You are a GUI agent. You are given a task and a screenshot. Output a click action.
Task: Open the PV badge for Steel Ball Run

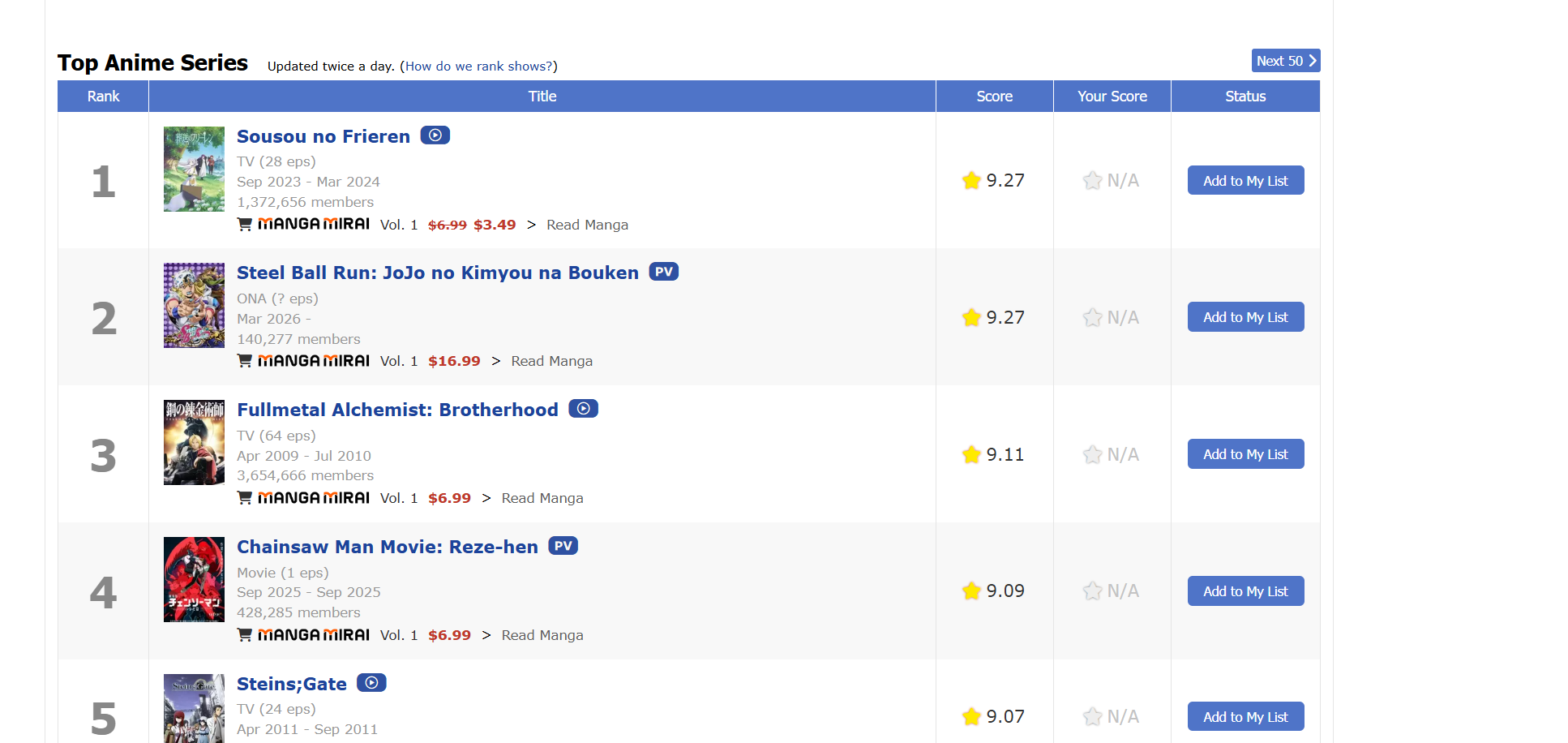pyautogui.click(x=664, y=272)
